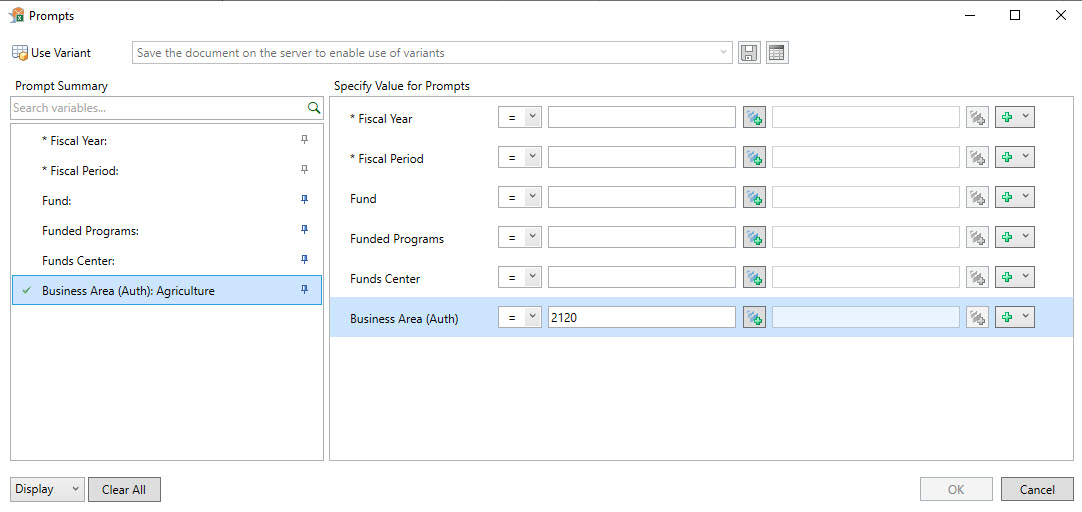Toggle the pin next to Funded Programs in the summary
Image resolution: width=1082 pixels, height=512 pixels.
tap(304, 230)
